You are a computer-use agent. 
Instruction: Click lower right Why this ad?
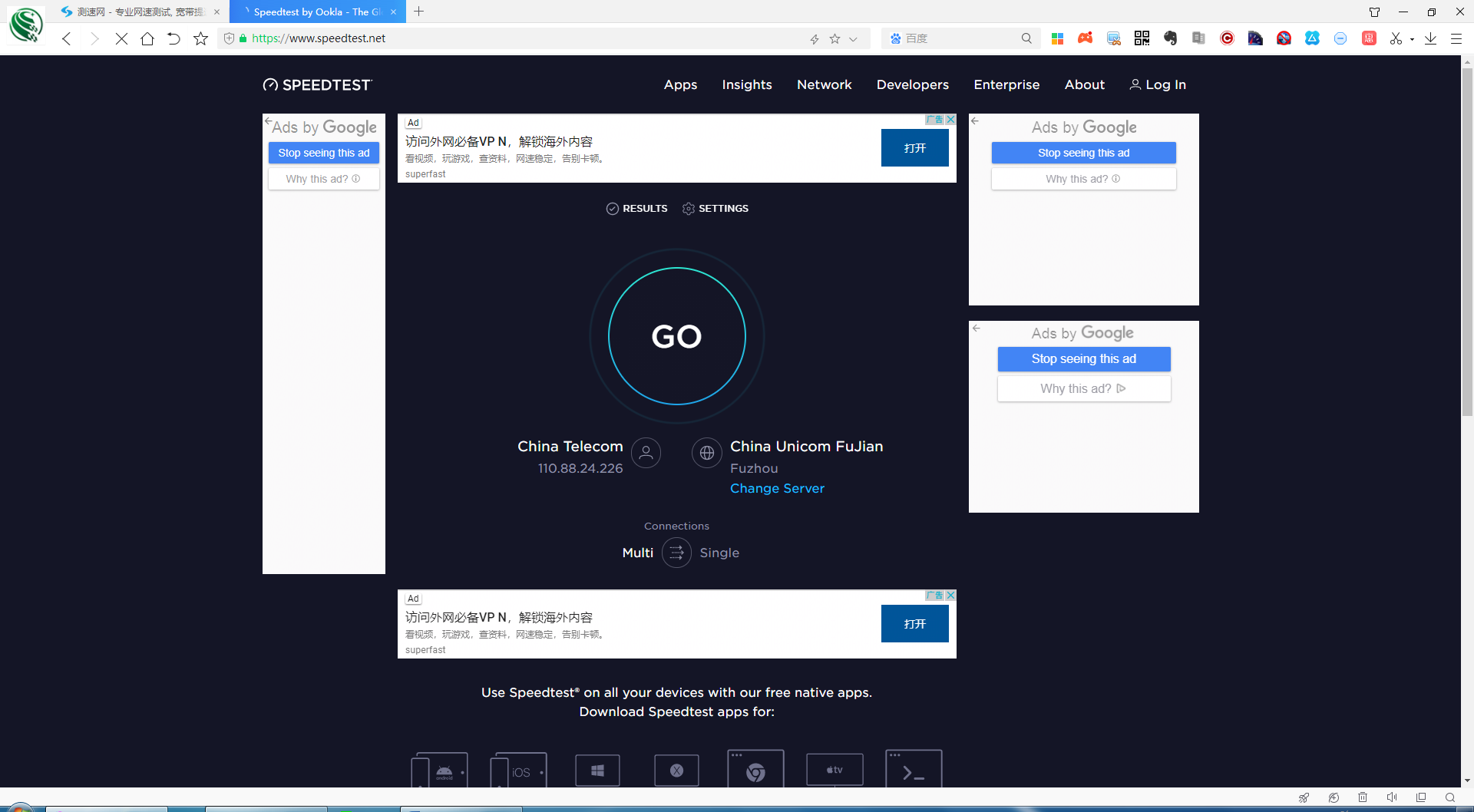(1083, 388)
